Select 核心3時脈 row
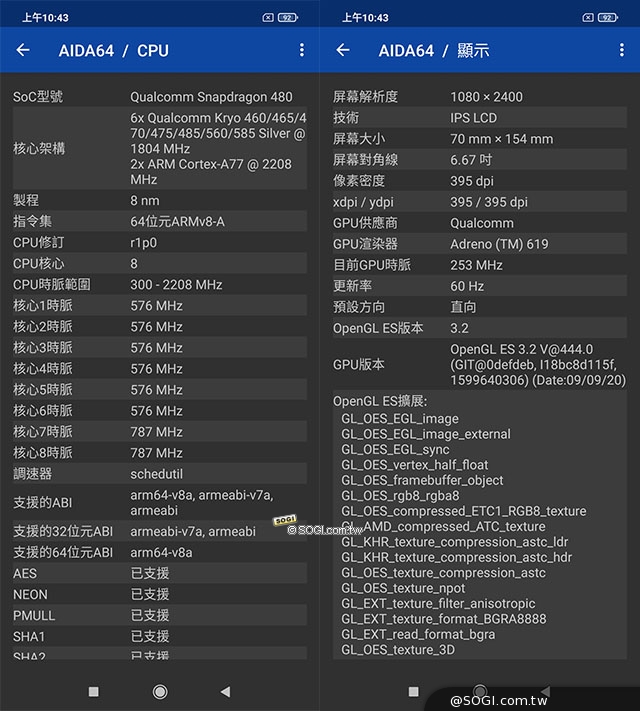The height and width of the screenshot is (711, 640). click(x=160, y=348)
